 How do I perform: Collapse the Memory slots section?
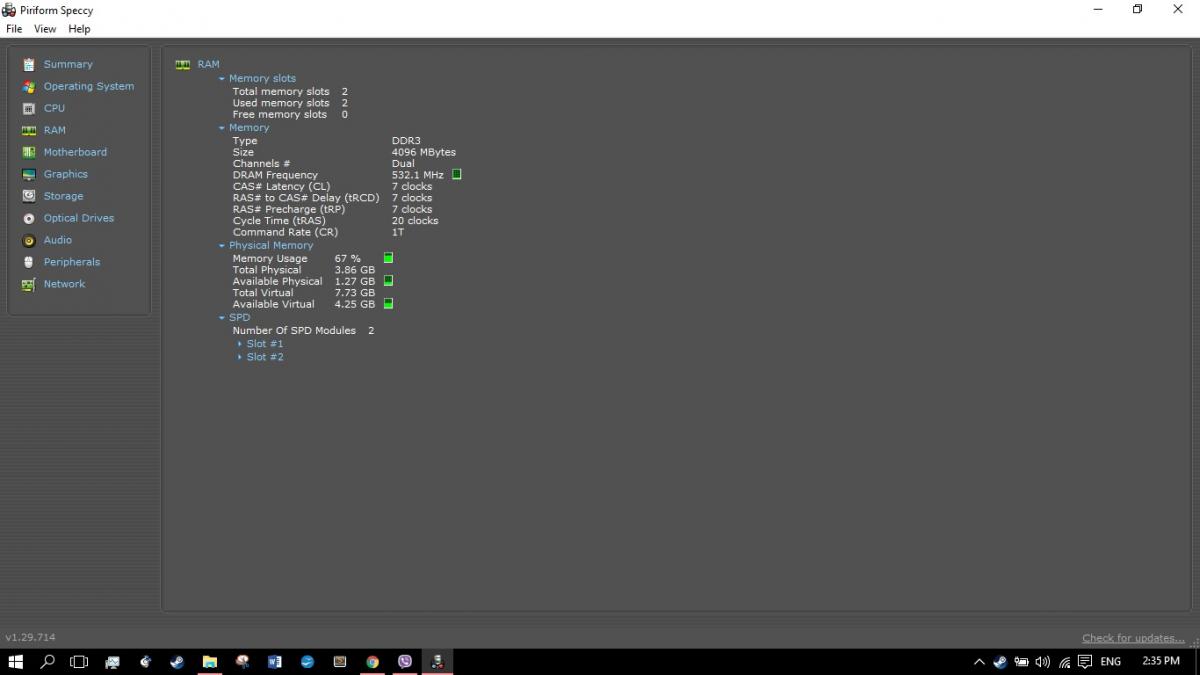[222, 78]
